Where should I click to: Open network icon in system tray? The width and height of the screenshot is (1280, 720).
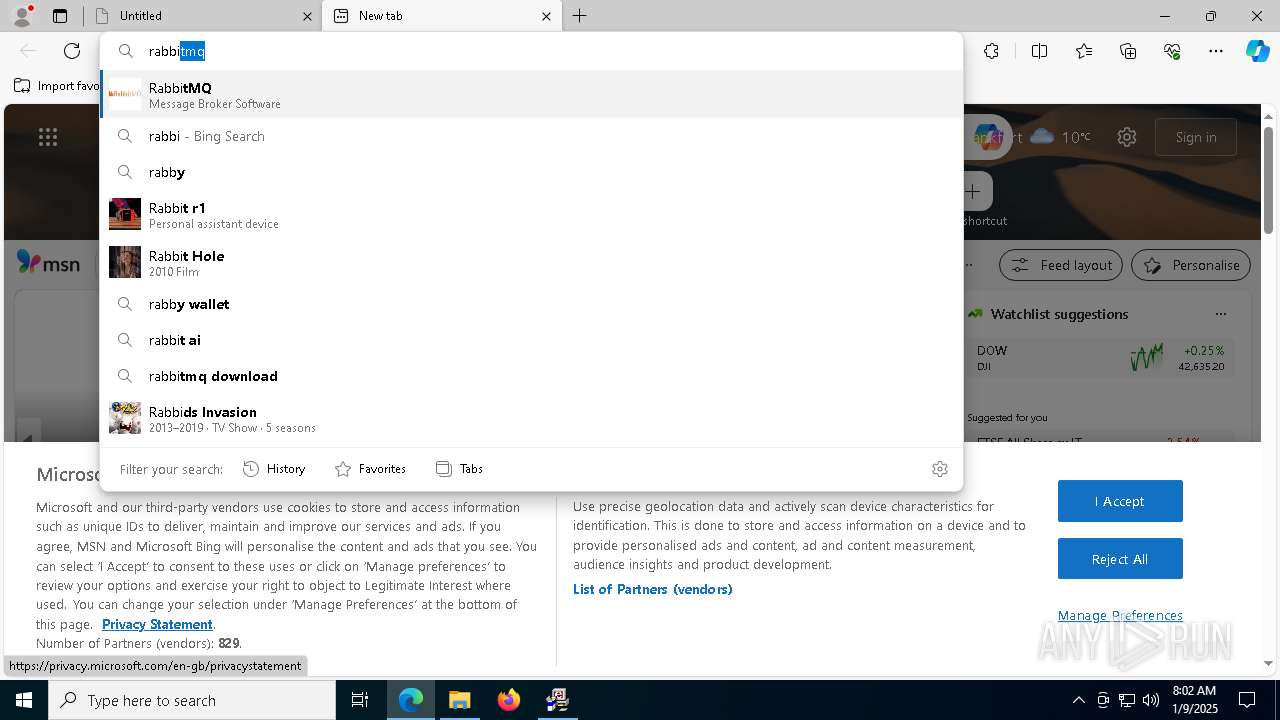1127,700
